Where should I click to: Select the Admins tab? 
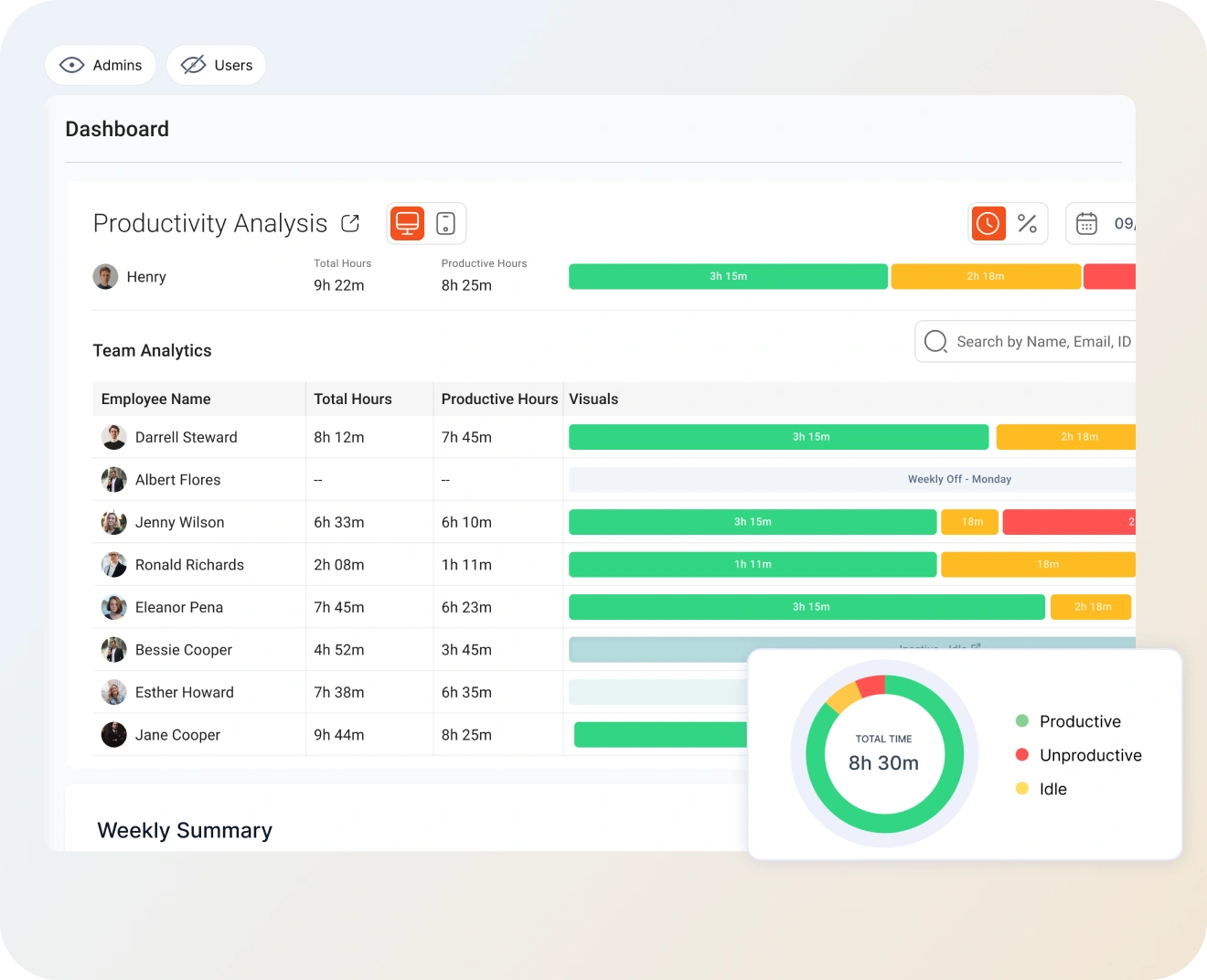(101, 65)
